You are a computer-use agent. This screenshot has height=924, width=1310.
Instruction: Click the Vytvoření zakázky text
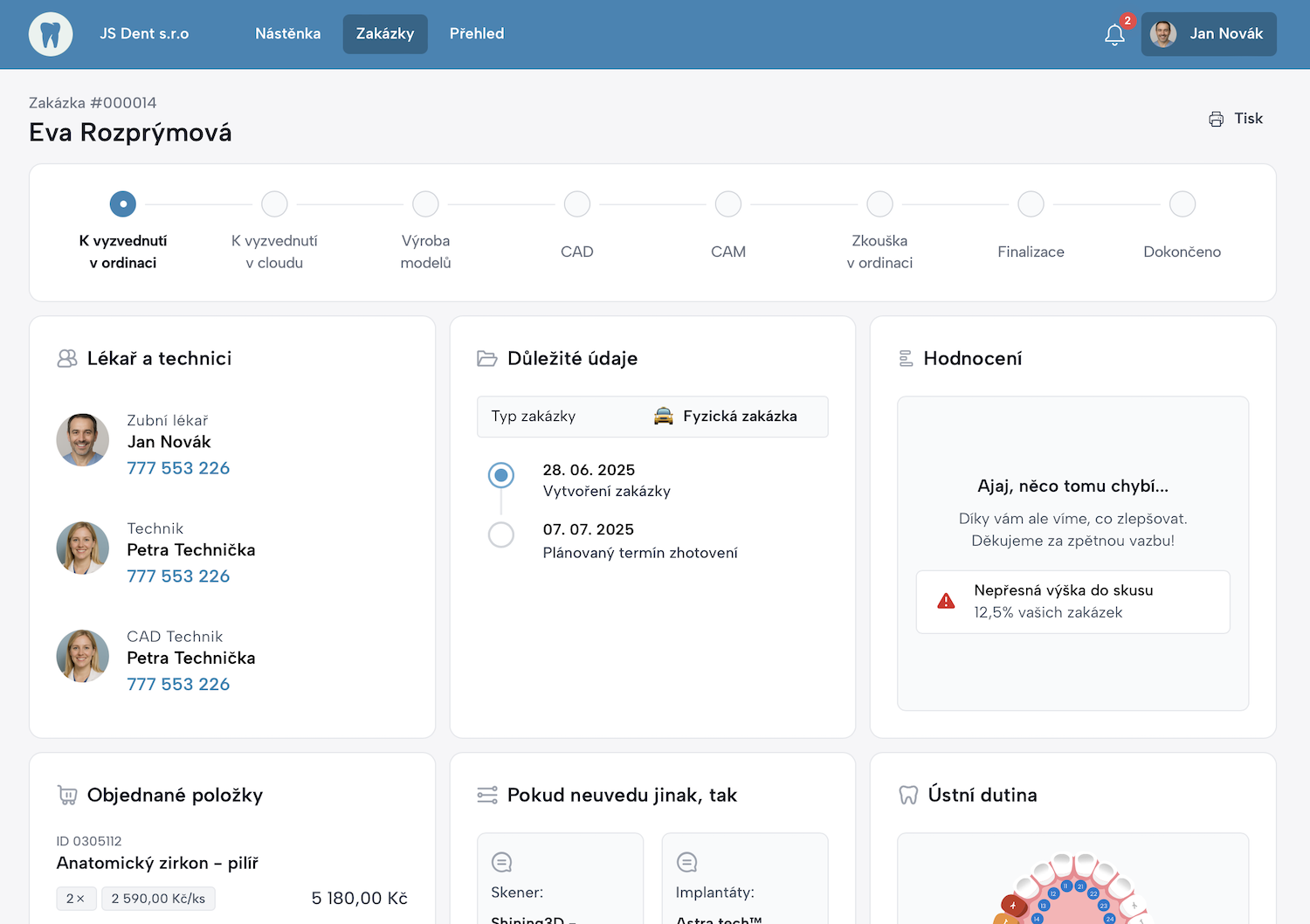[607, 491]
